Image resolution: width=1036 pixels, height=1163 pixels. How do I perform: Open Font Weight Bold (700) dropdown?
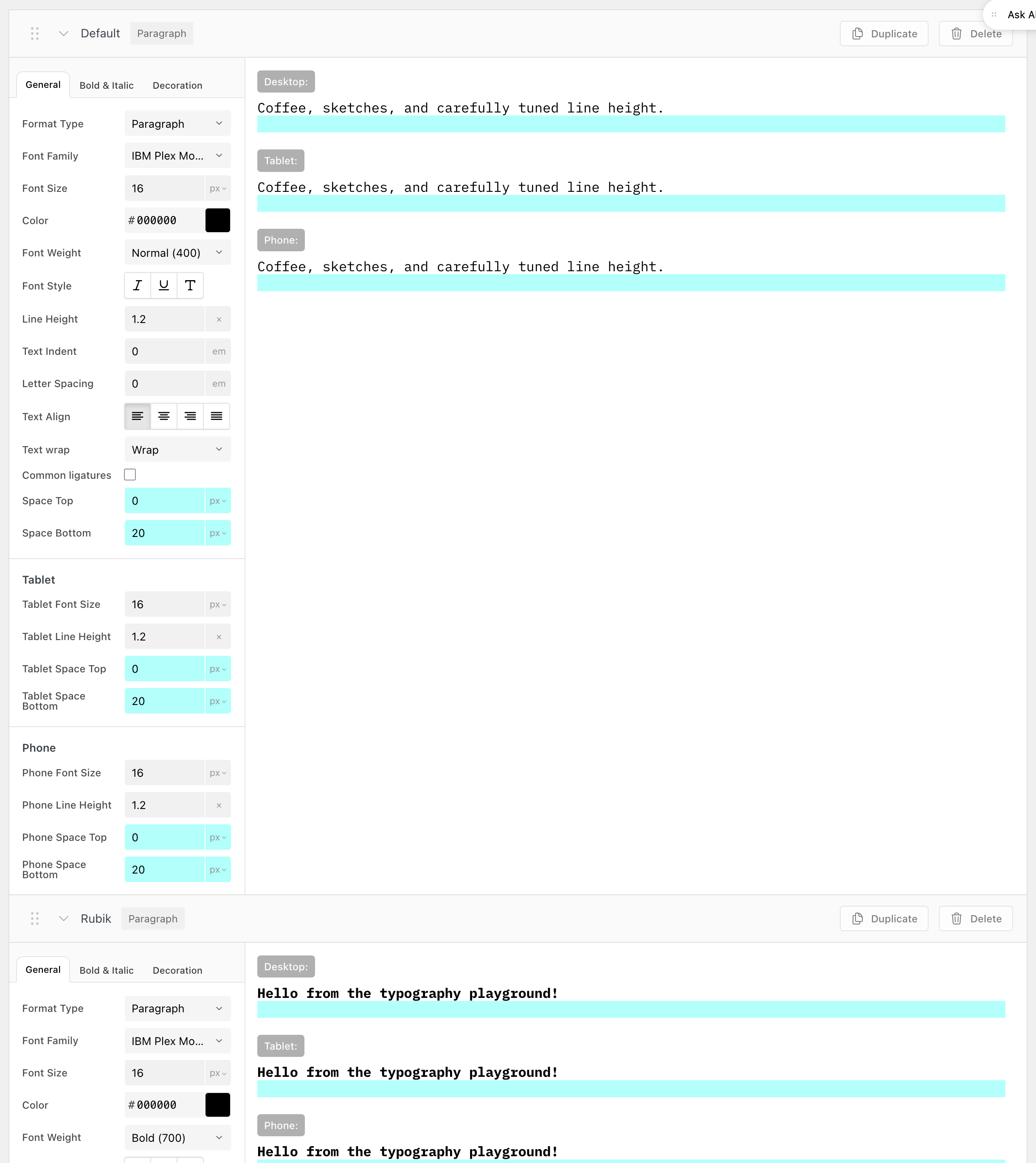coord(177,1138)
